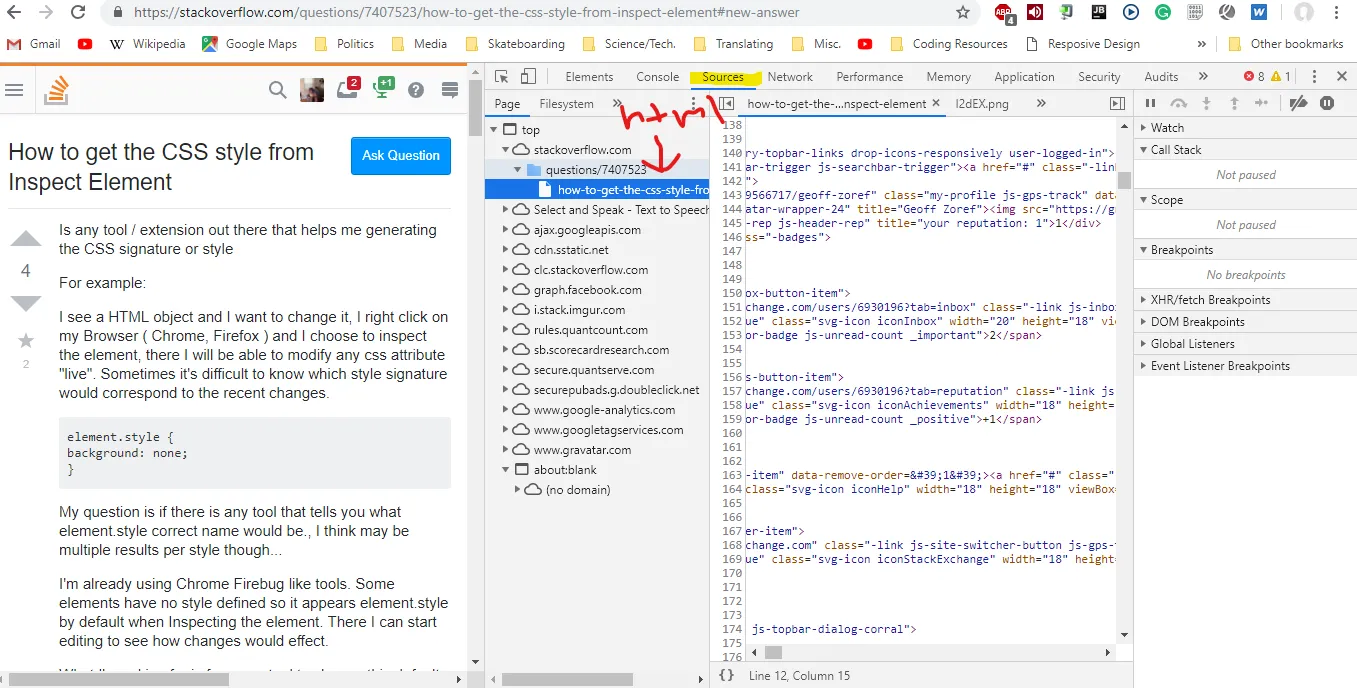Open the I2dEX.png file tab

coord(982,103)
